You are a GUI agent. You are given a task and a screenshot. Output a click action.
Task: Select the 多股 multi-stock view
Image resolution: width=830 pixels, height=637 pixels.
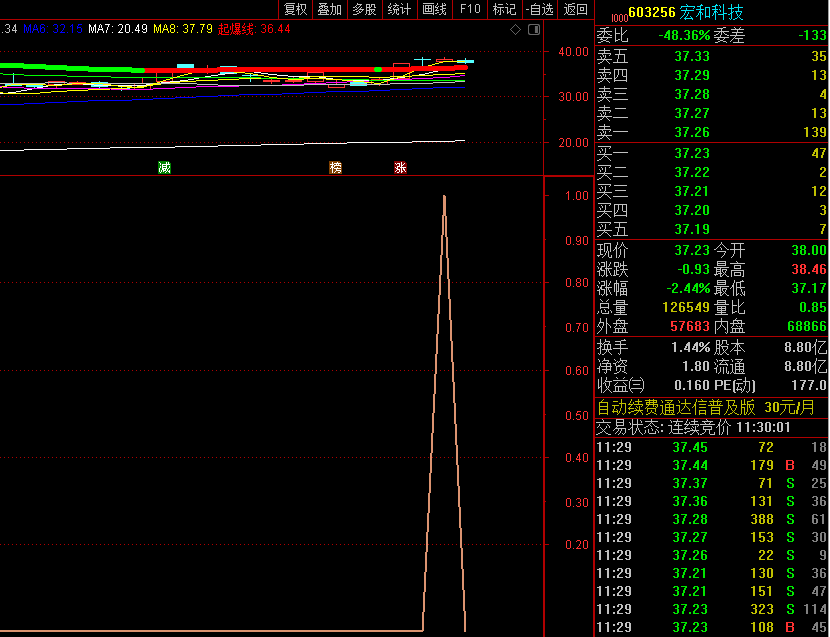coord(364,9)
